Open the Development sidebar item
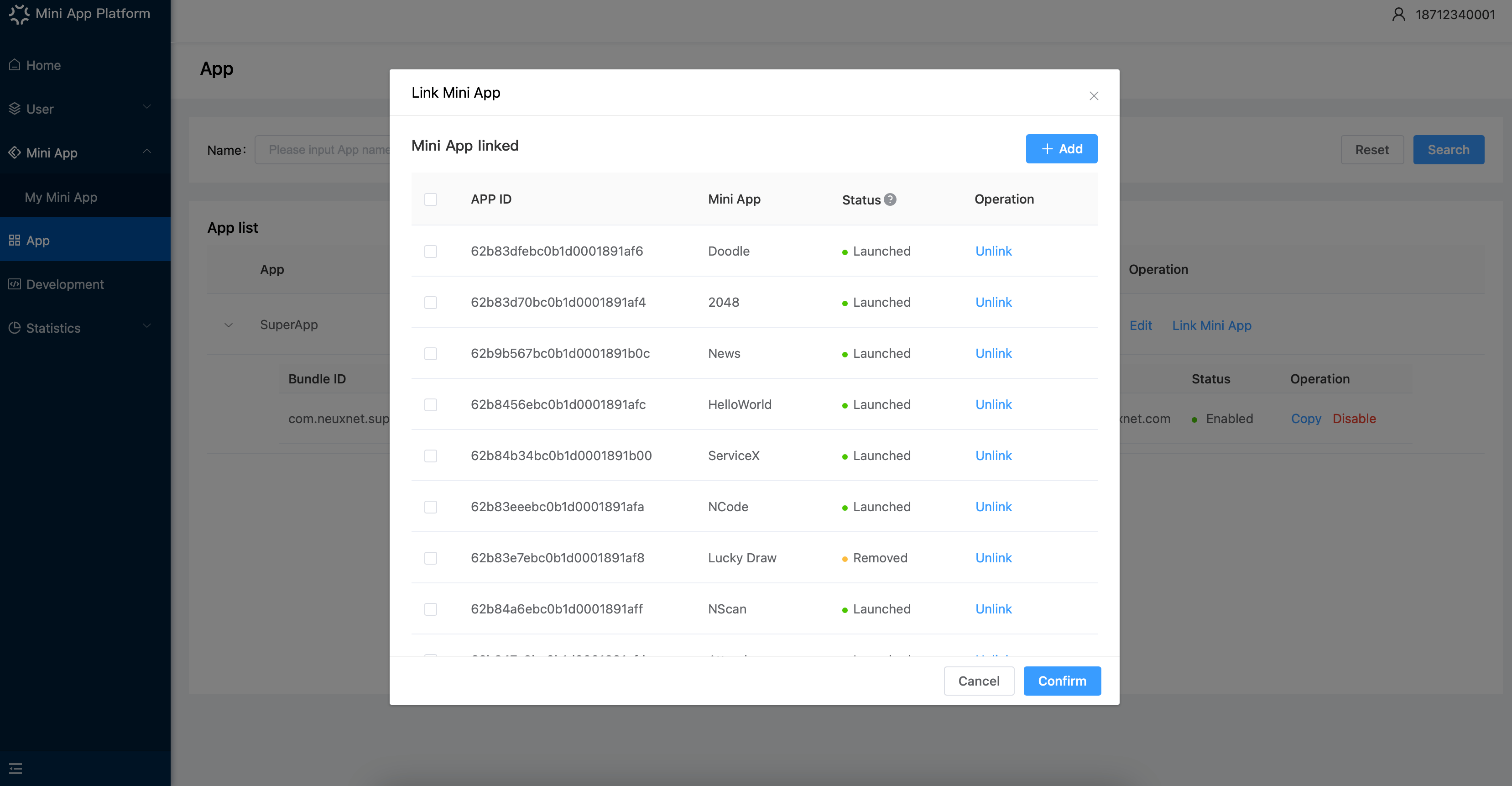The height and width of the screenshot is (786, 1512). (x=85, y=284)
